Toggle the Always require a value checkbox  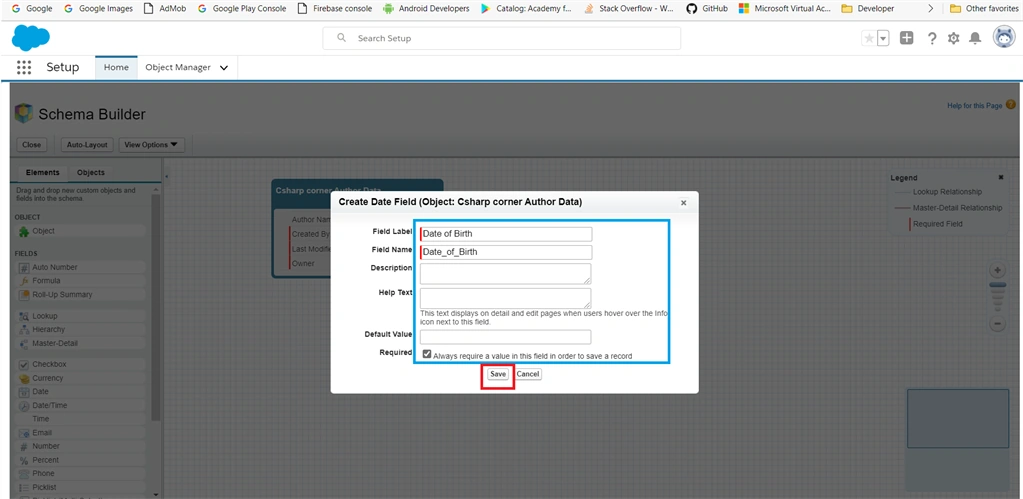[427, 354]
